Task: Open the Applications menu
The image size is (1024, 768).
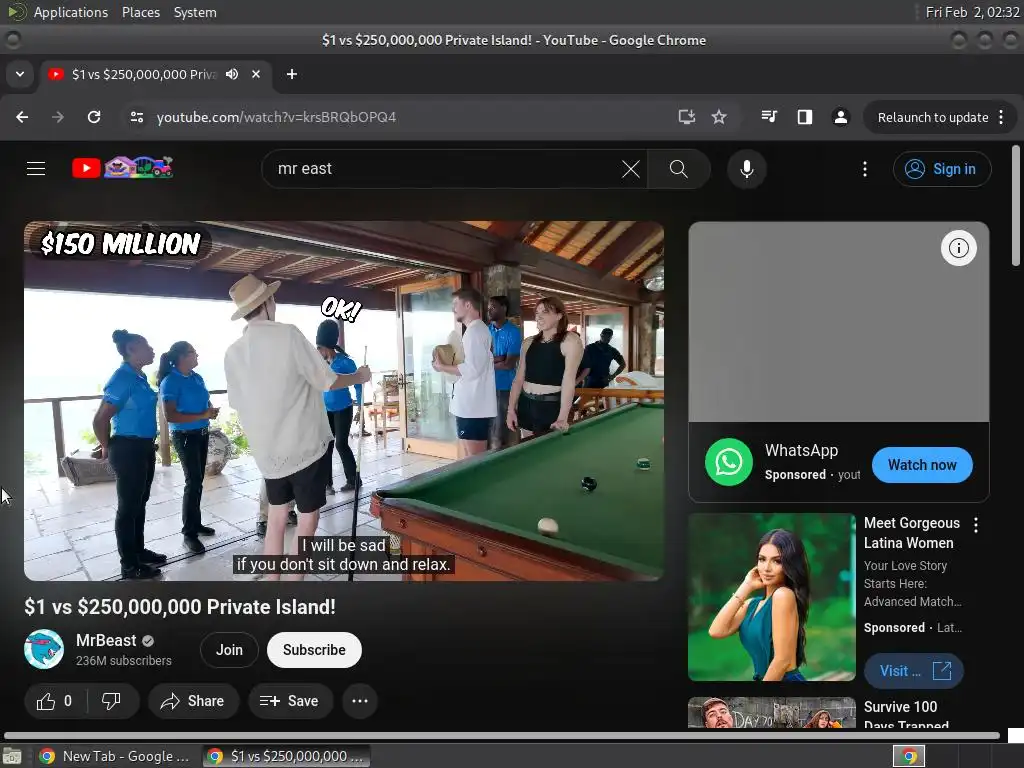Action: (71, 12)
